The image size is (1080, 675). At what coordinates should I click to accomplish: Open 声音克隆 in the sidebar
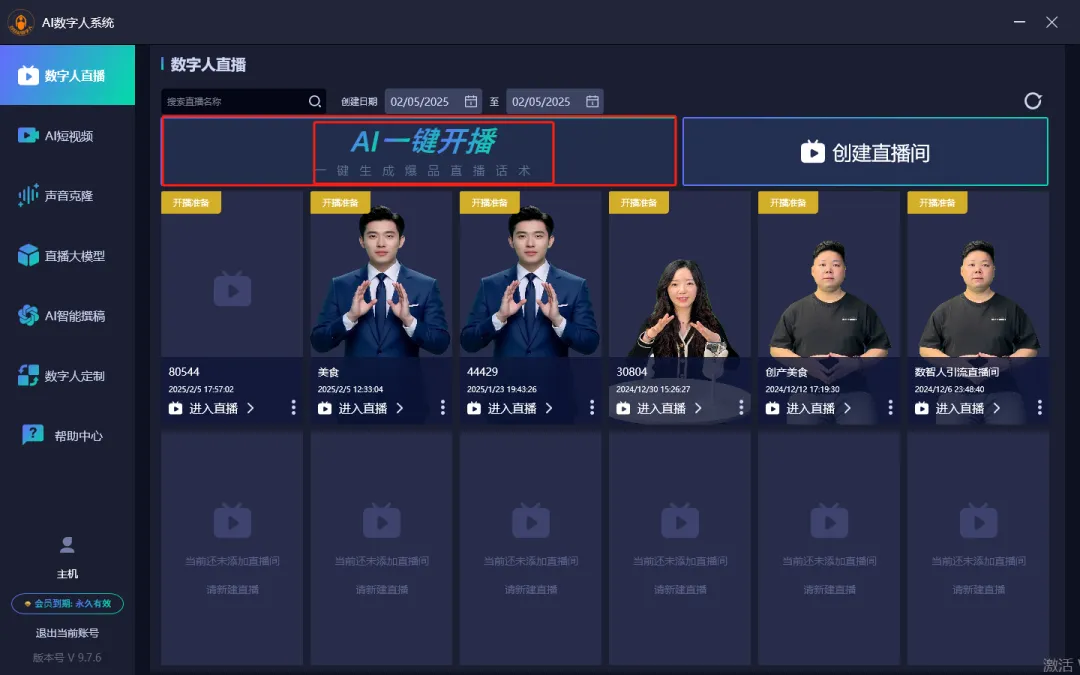coord(68,196)
